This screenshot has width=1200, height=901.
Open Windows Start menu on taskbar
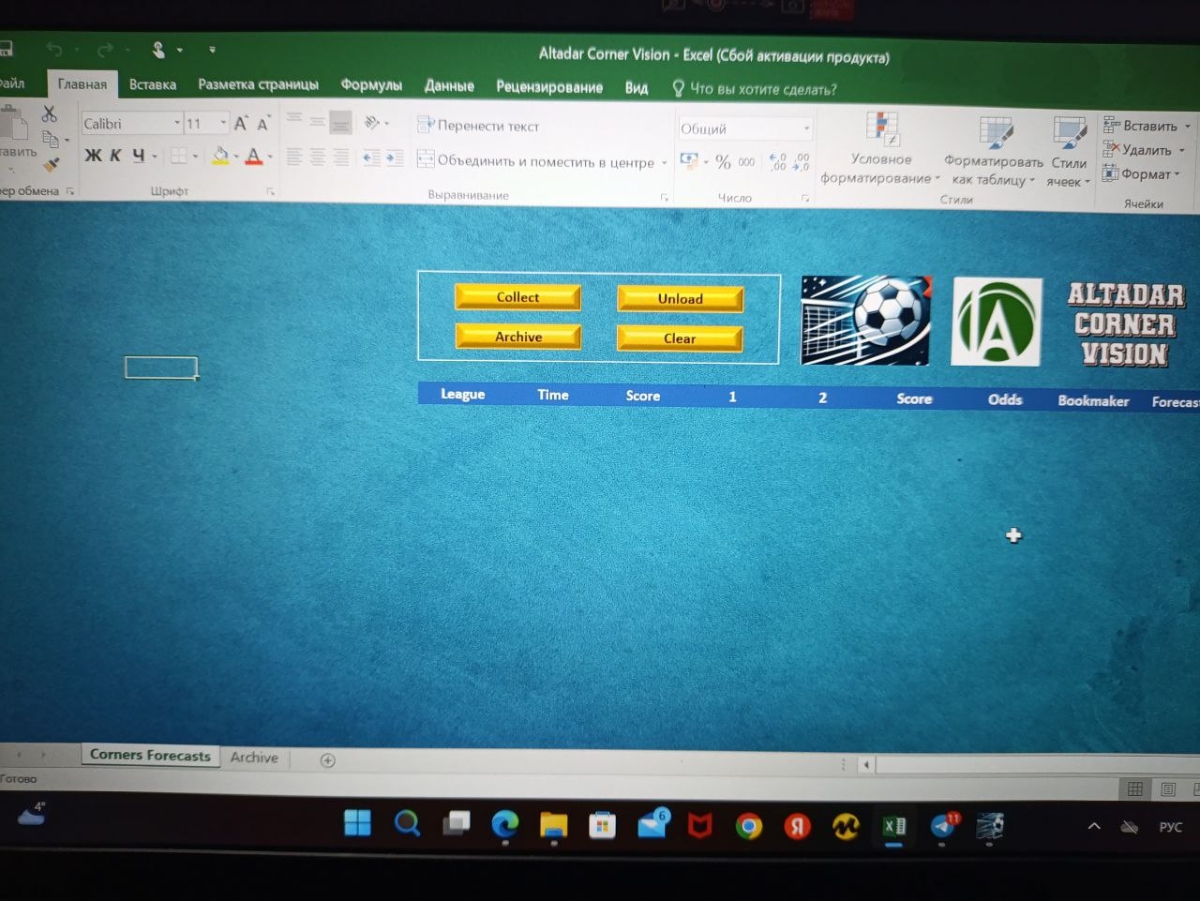tap(357, 824)
